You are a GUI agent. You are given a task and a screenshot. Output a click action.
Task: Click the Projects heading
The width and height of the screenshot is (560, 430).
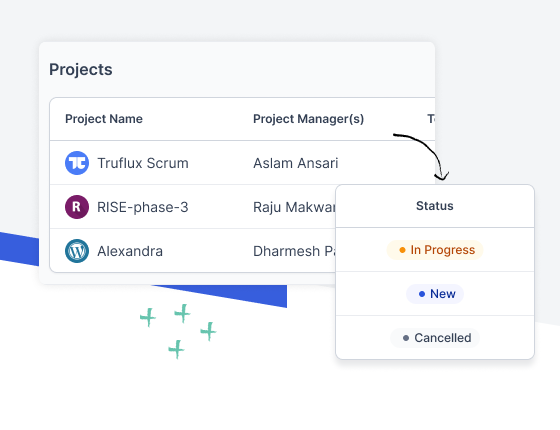click(81, 69)
